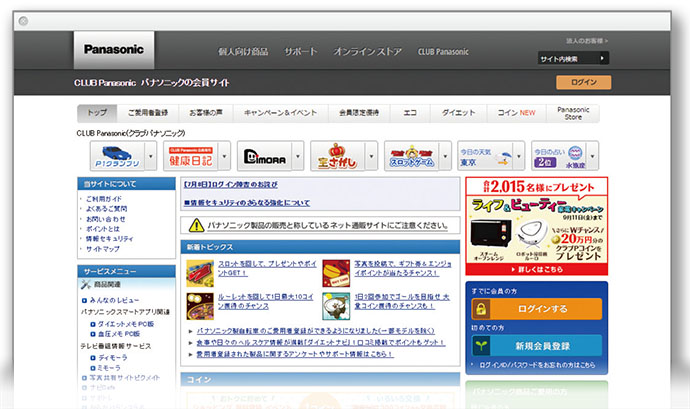Click the tools icon beside 商品関連

click(x=86, y=284)
